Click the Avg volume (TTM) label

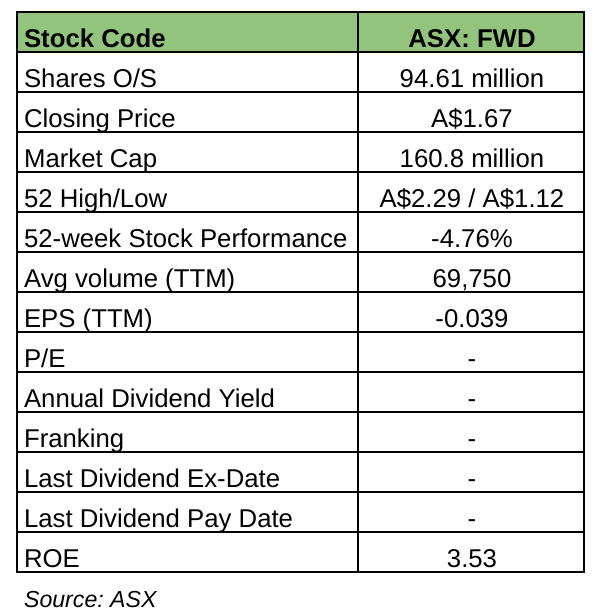(128, 278)
